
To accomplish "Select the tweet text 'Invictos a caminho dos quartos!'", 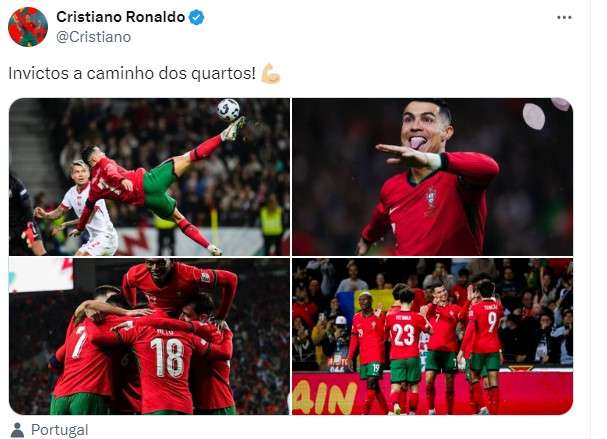I will pos(132,74).
